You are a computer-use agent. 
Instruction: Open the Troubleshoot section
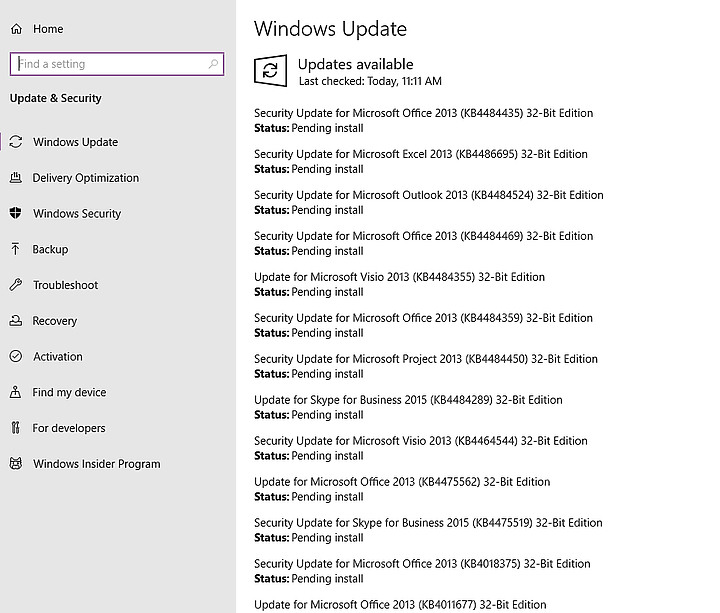coord(66,285)
